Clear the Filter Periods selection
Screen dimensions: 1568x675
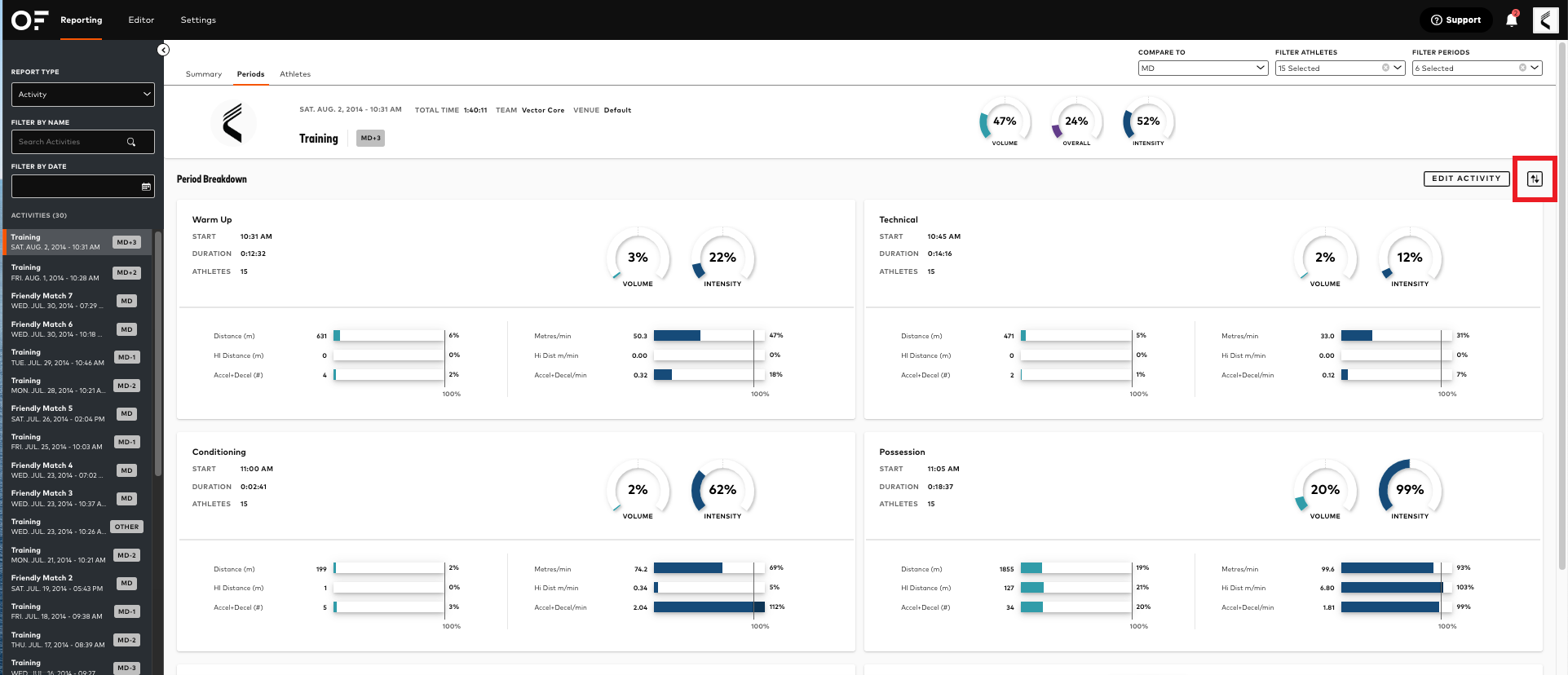point(1522,68)
